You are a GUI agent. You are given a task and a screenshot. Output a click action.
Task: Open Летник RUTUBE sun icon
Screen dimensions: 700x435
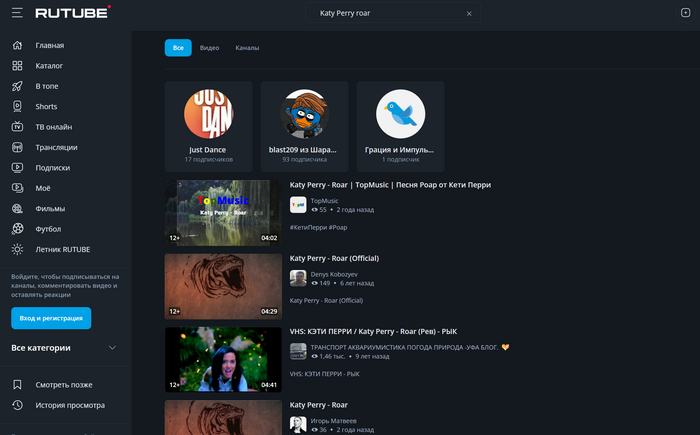17,249
